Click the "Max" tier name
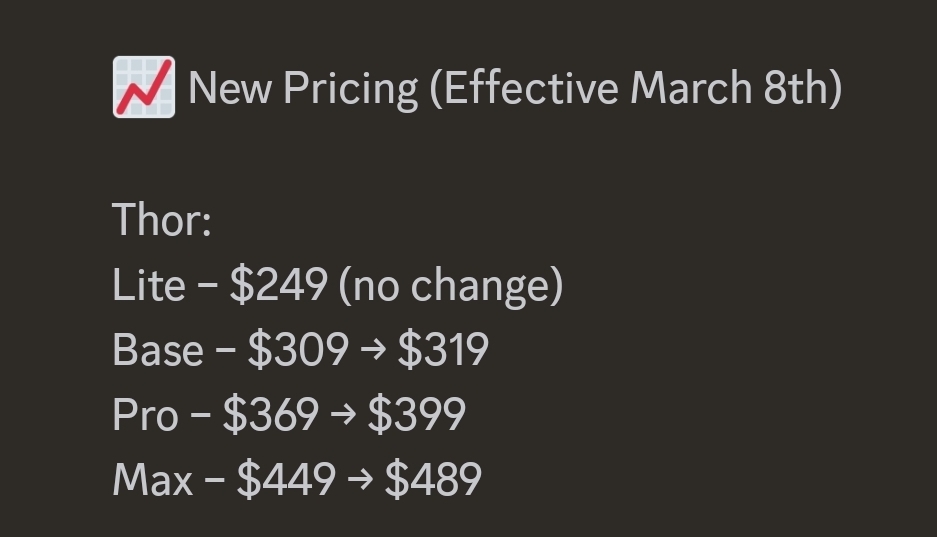 click(152, 479)
